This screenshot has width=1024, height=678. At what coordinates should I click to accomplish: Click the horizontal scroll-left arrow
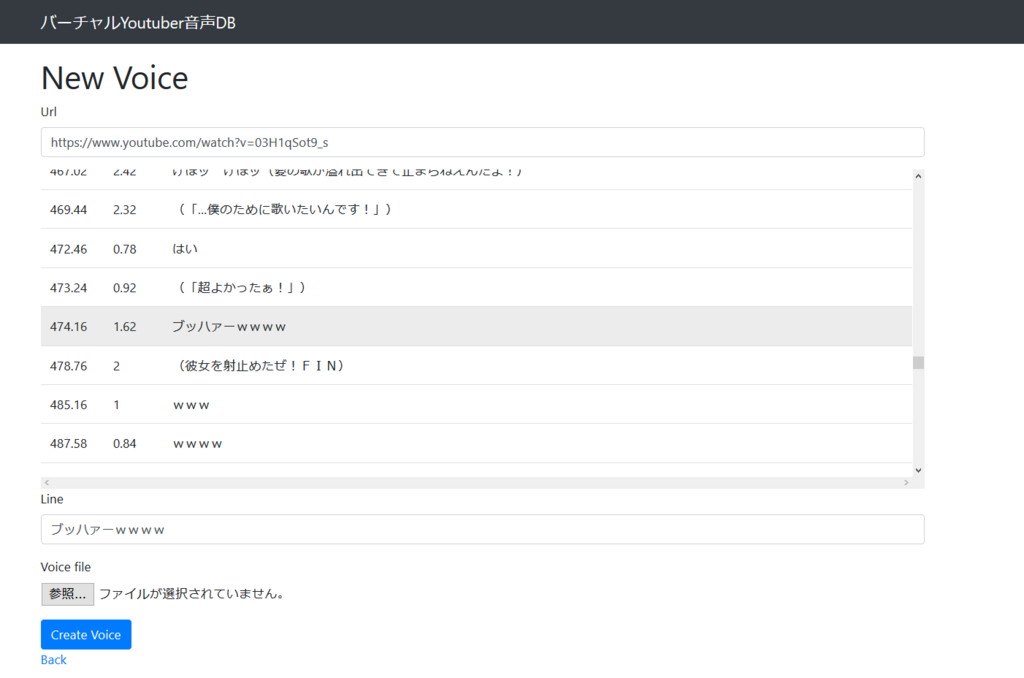click(46, 483)
